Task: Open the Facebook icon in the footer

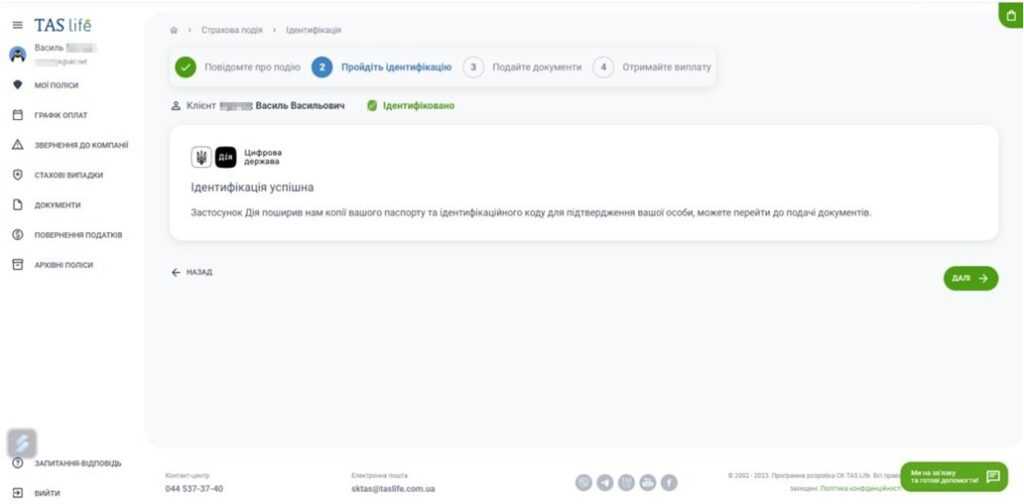Action: [668, 482]
